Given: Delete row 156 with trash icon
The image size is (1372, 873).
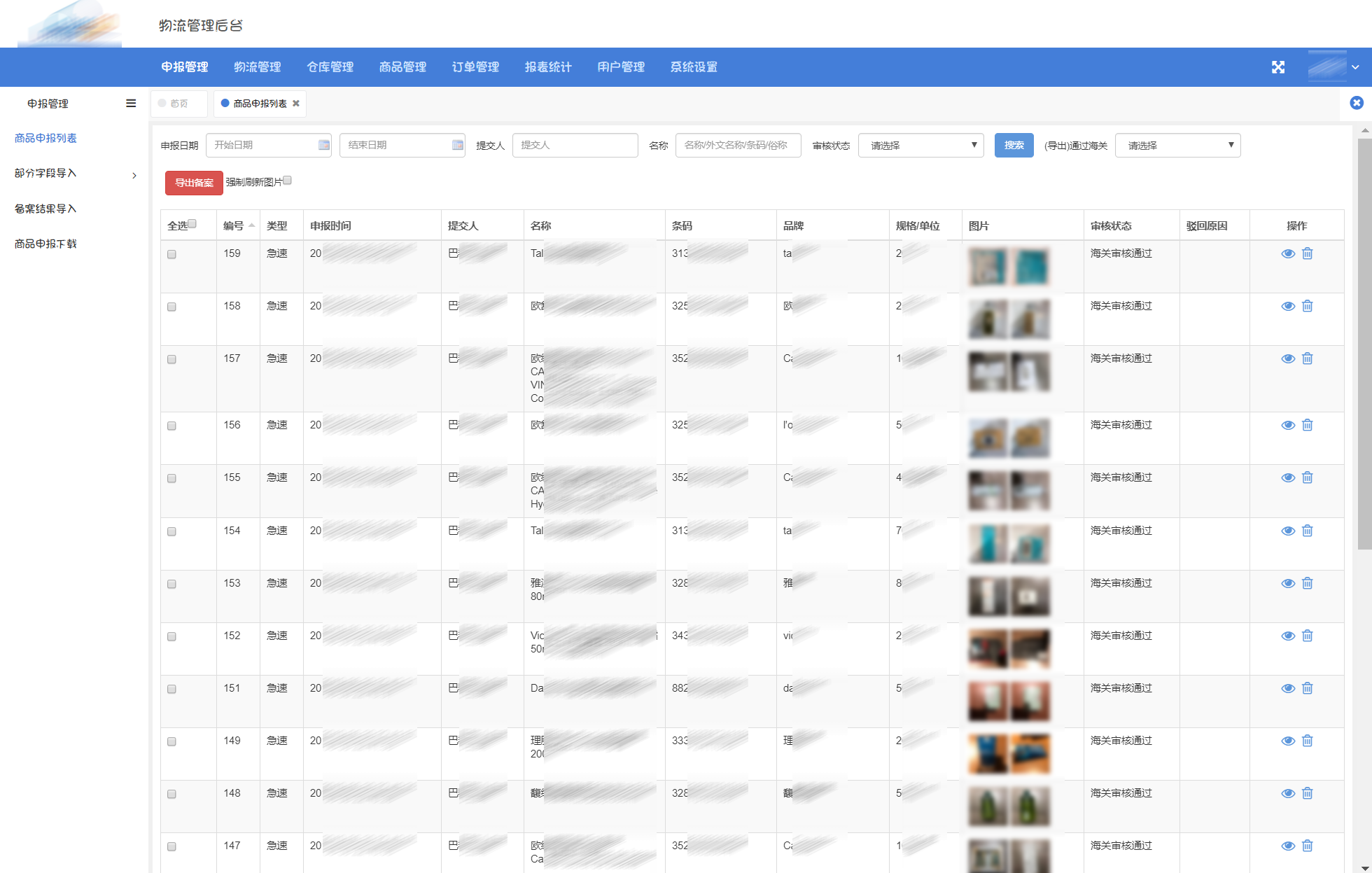Looking at the screenshot, I should pos(1307,425).
